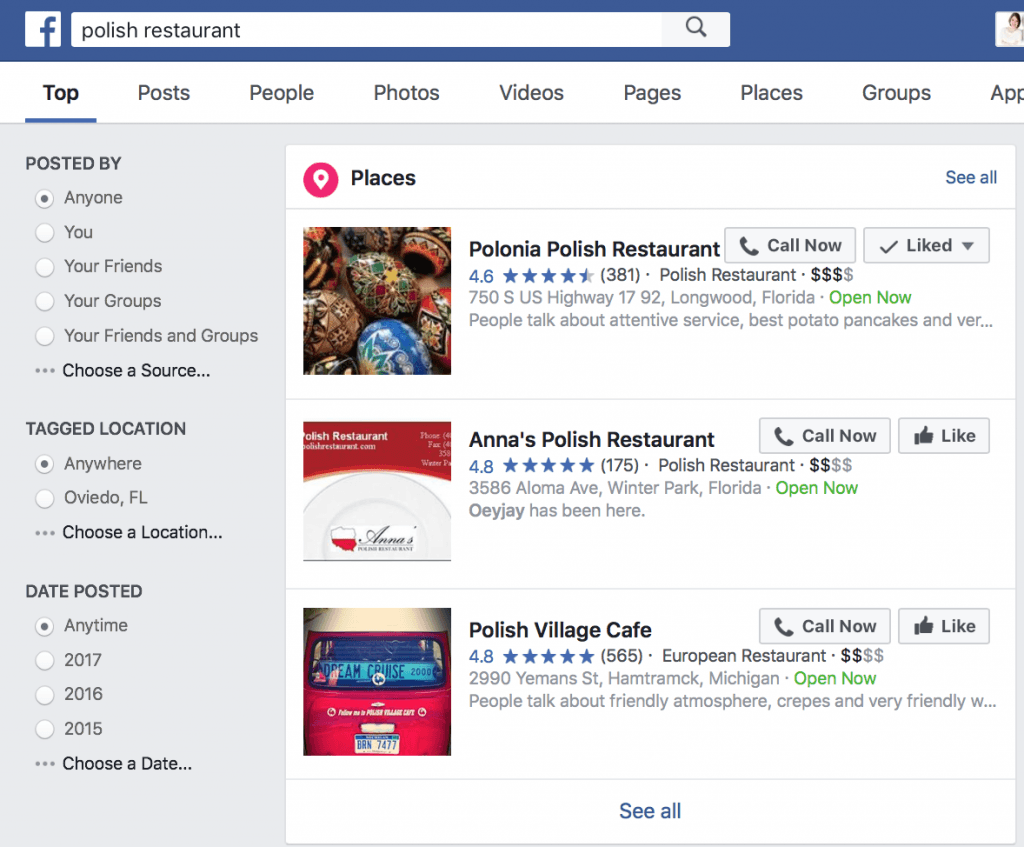
Task: Switch to the Top tab
Action: coord(61,93)
